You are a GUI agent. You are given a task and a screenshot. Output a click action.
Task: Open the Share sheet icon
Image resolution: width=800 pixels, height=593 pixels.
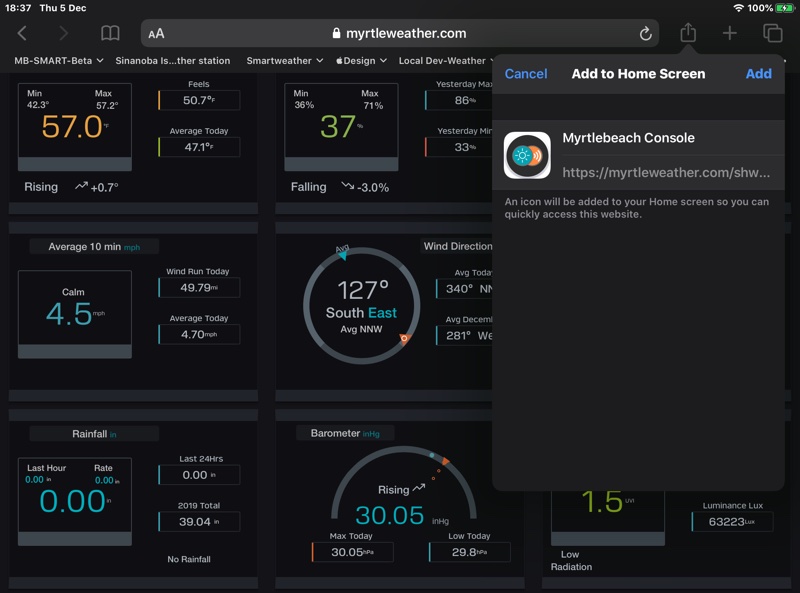688,33
